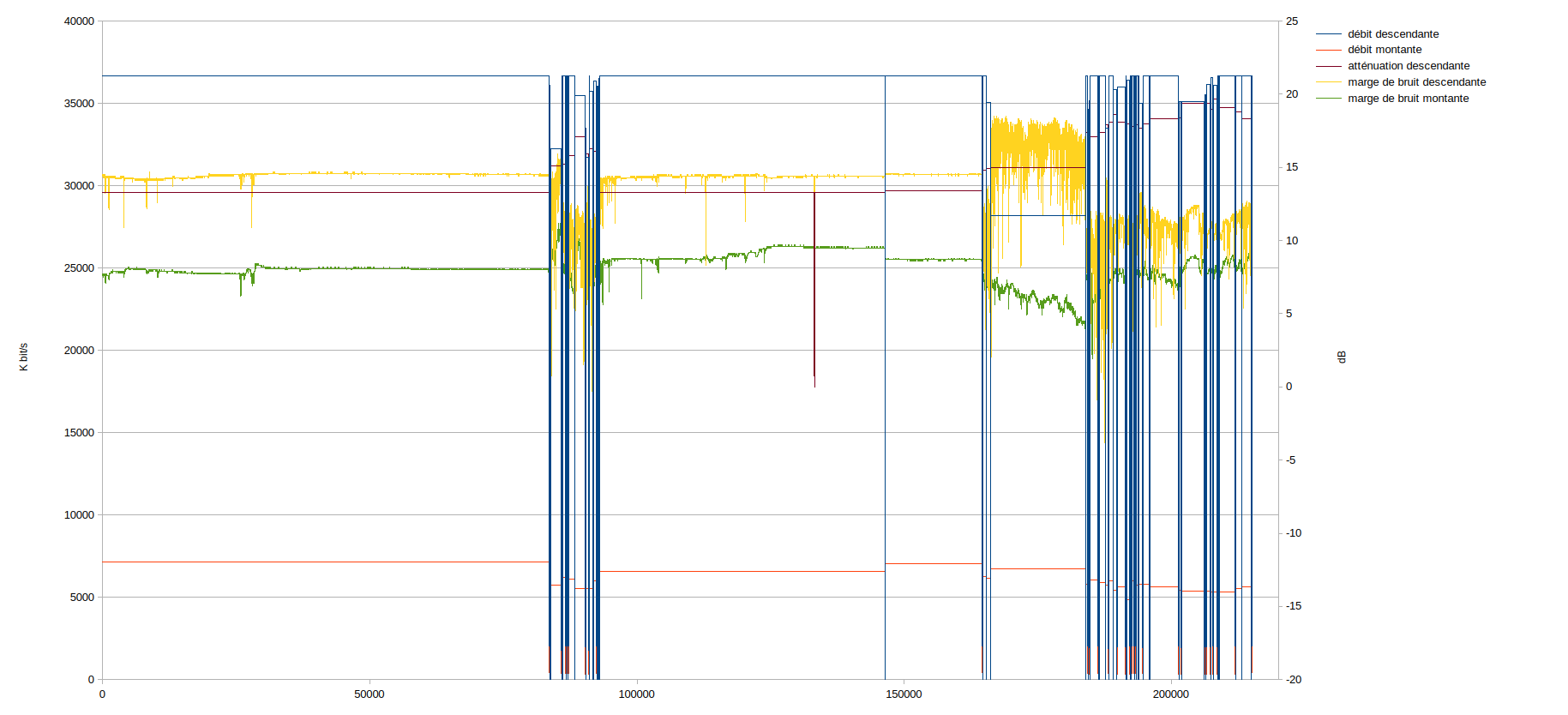
Task: Click the green legend swatch for marge montante
Action: click(1328, 99)
